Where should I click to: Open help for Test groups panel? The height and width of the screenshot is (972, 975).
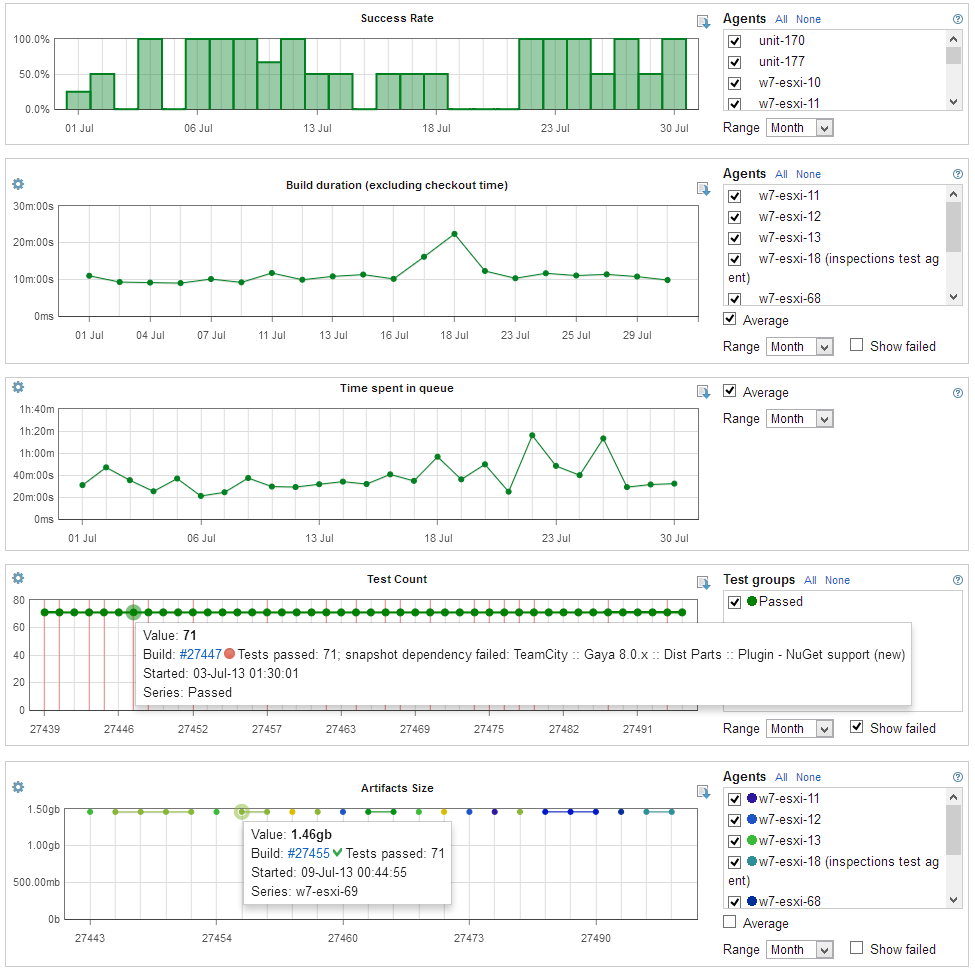957,579
